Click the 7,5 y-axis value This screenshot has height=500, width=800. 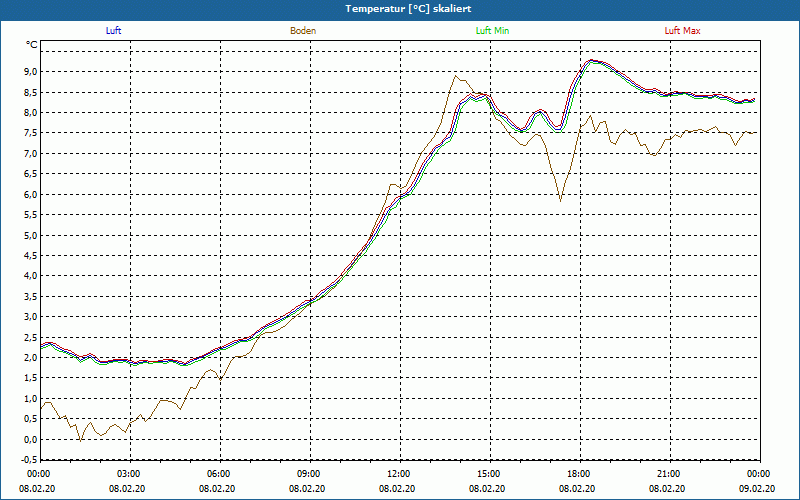point(31,133)
